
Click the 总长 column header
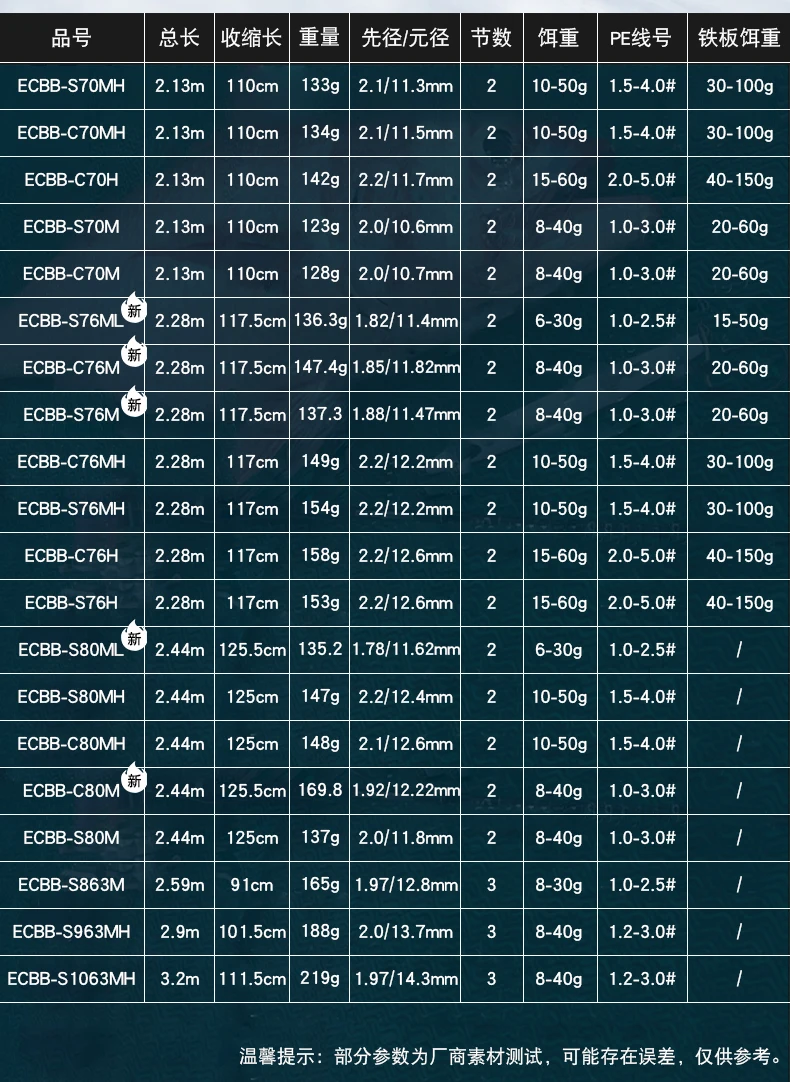179,39
